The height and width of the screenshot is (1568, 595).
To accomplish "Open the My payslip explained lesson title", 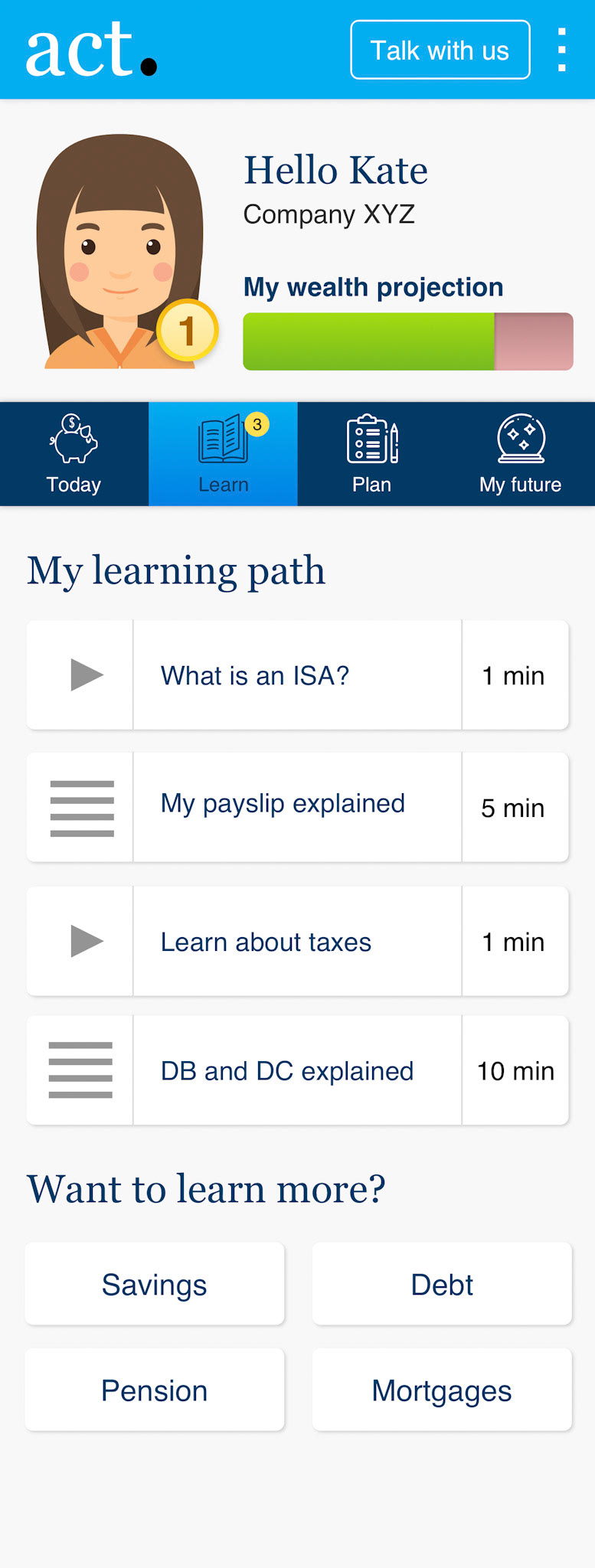I will [283, 804].
